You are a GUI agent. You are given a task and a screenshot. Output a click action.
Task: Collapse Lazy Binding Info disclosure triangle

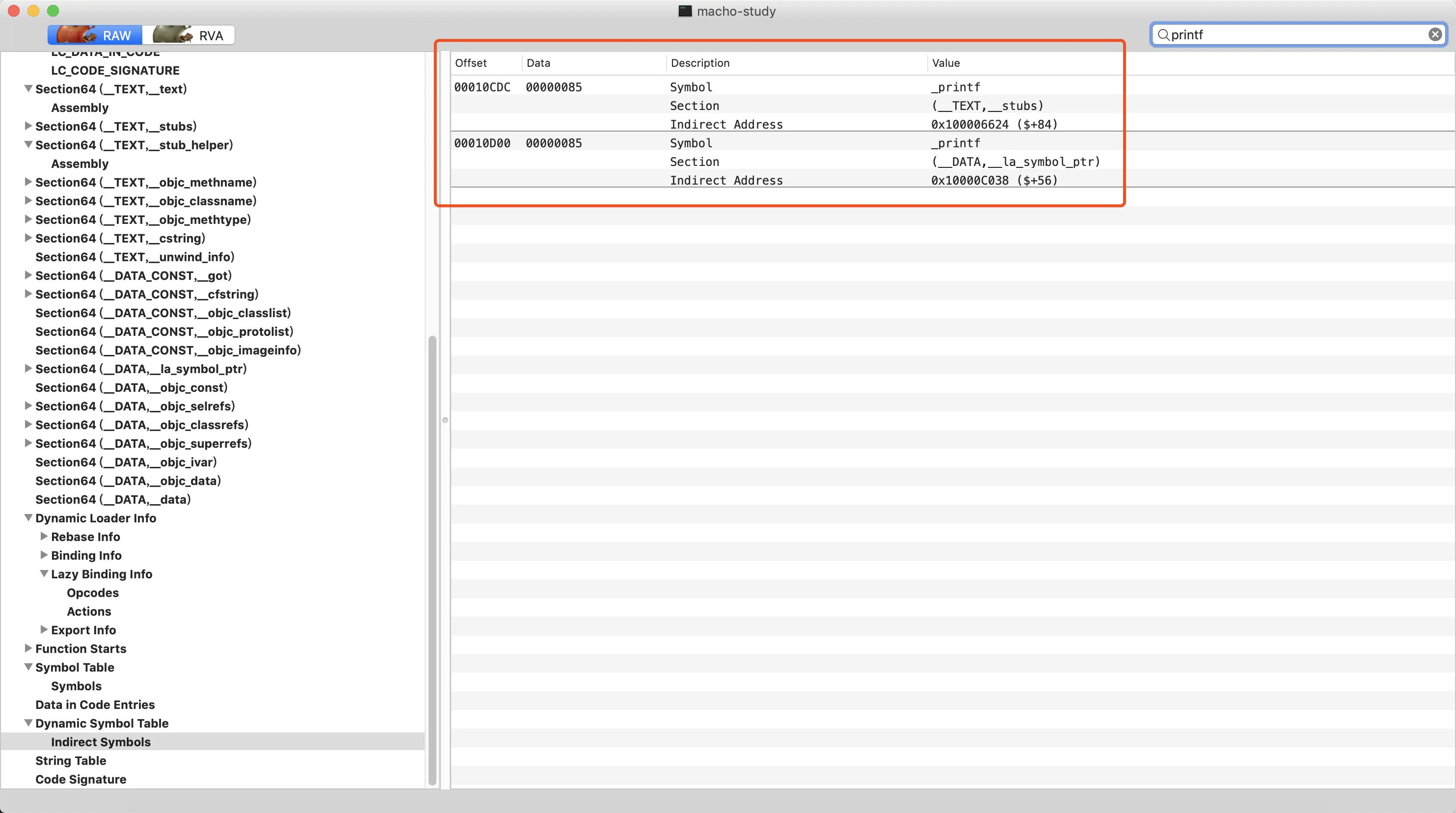(44, 574)
